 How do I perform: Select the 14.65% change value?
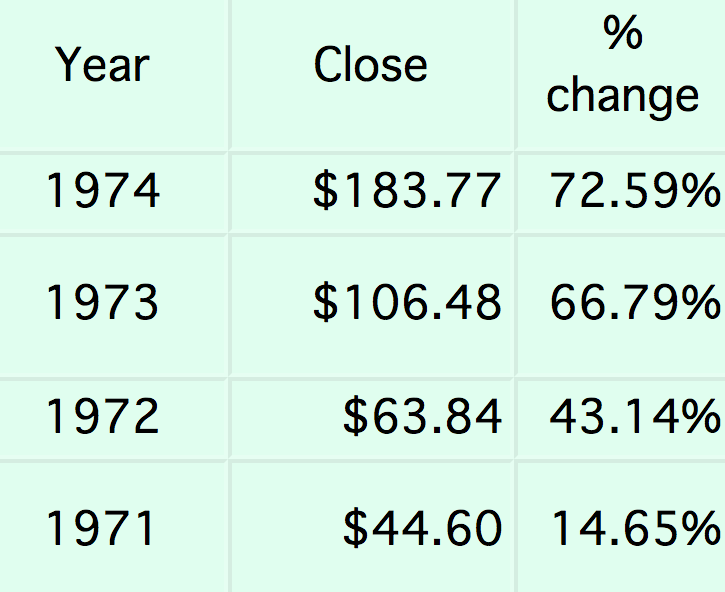tap(634, 528)
